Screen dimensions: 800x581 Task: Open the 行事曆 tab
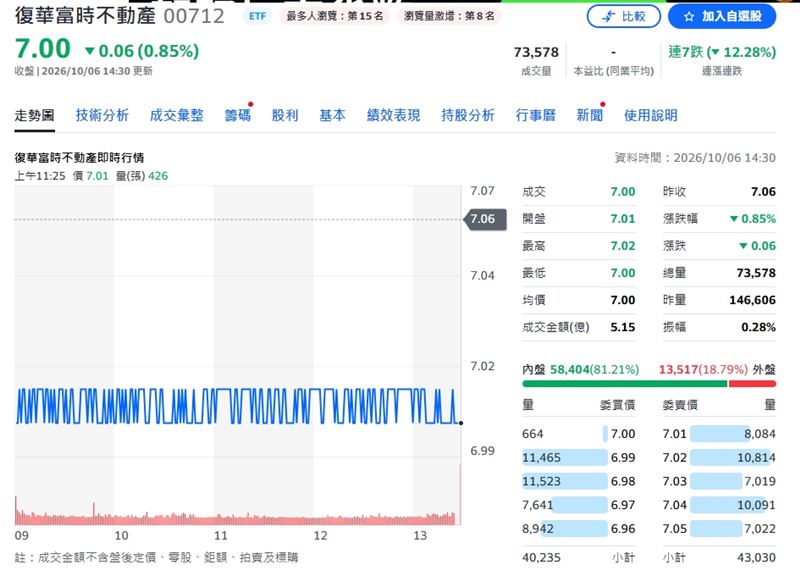point(535,116)
